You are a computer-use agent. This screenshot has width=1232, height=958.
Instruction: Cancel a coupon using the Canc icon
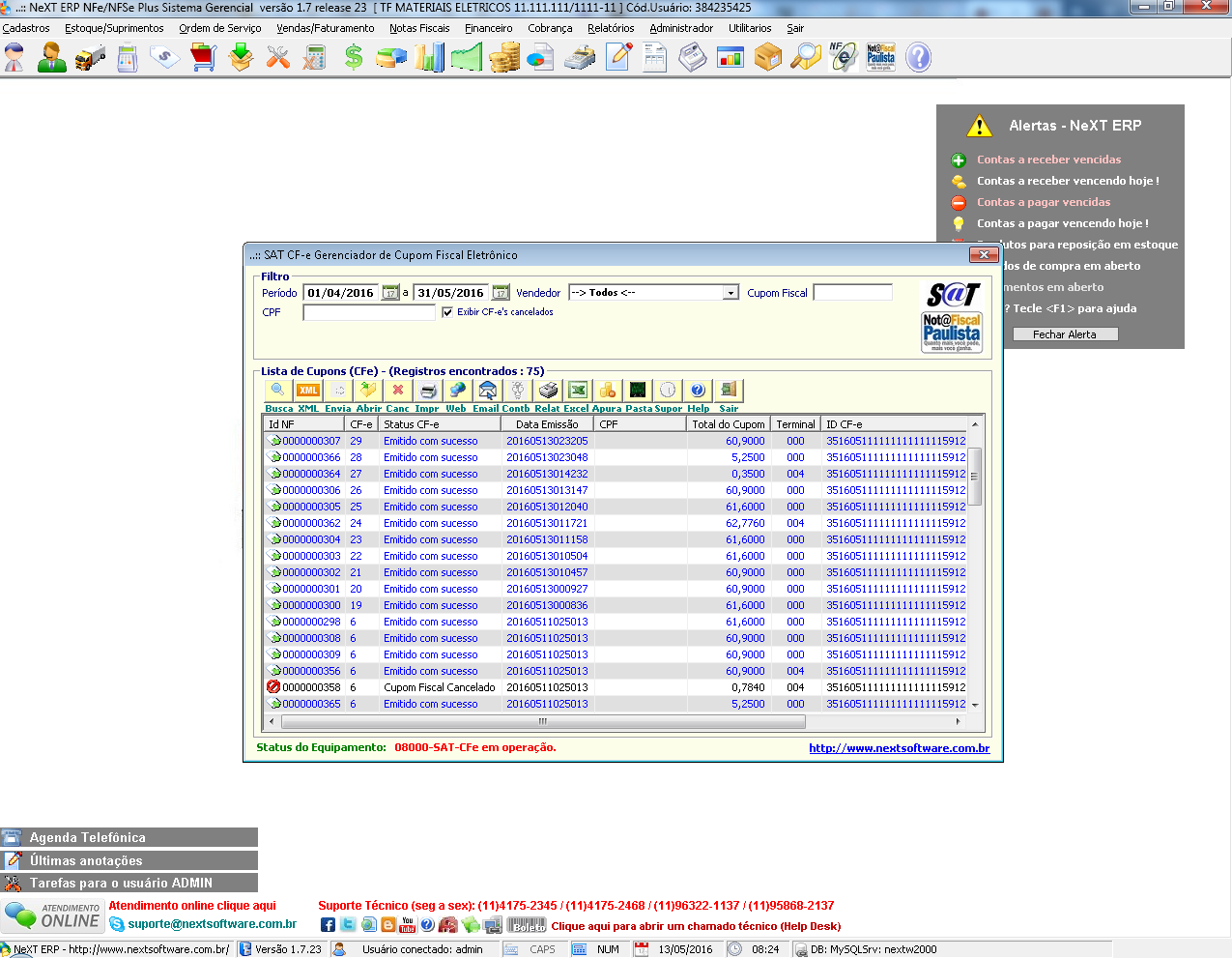pos(396,390)
